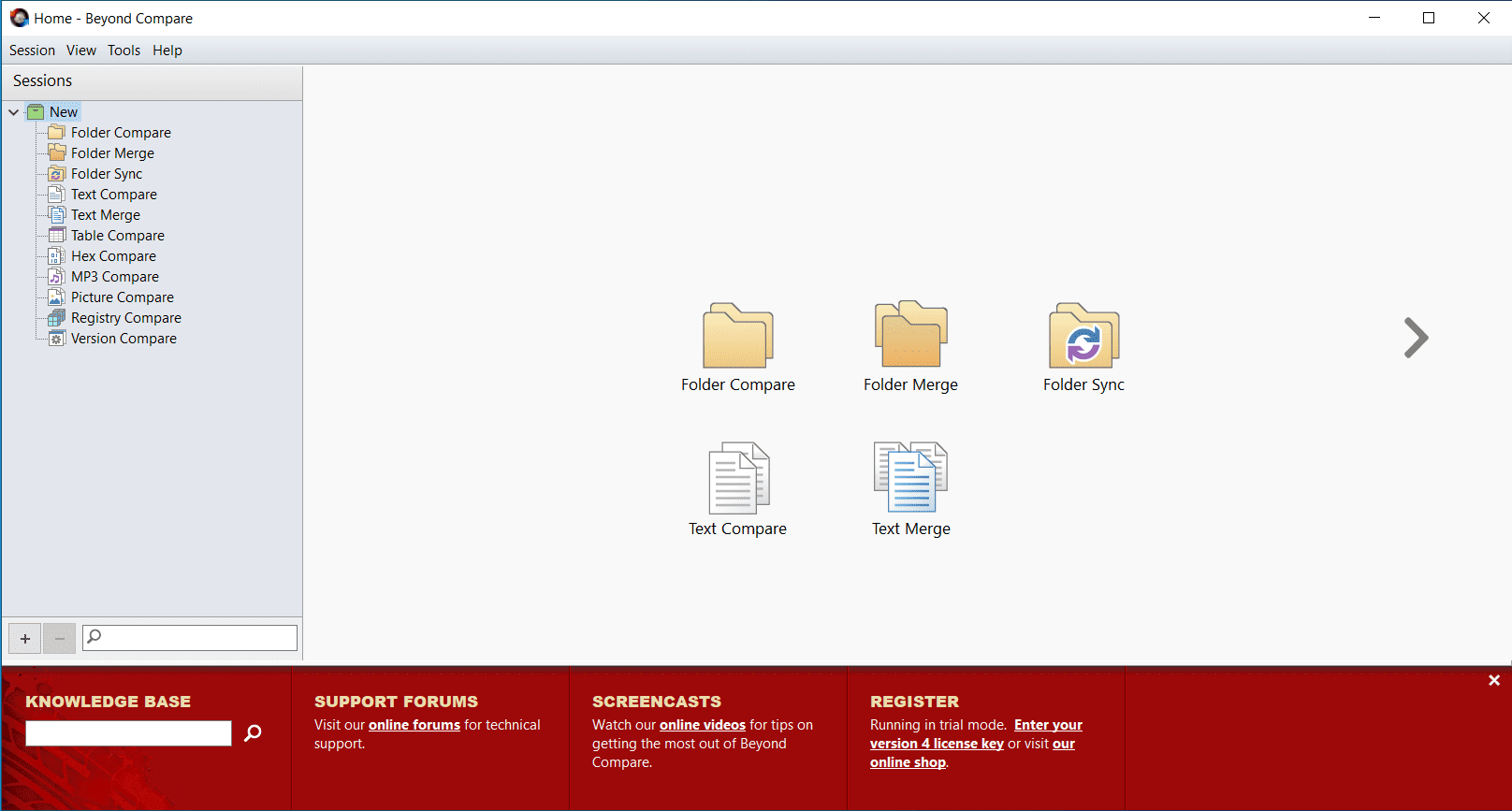Select Version Compare in Sessions tree
This screenshot has width=1512, height=811.
tap(124, 339)
